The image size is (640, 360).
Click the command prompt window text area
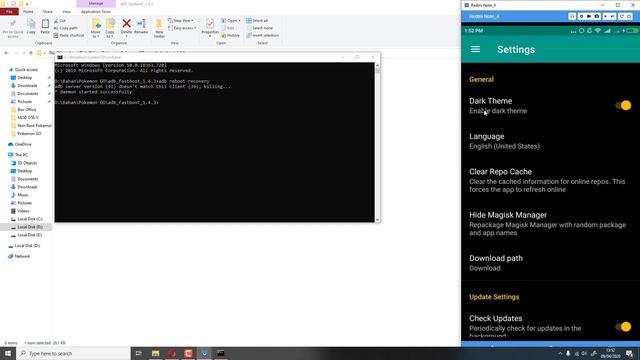pos(215,142)
